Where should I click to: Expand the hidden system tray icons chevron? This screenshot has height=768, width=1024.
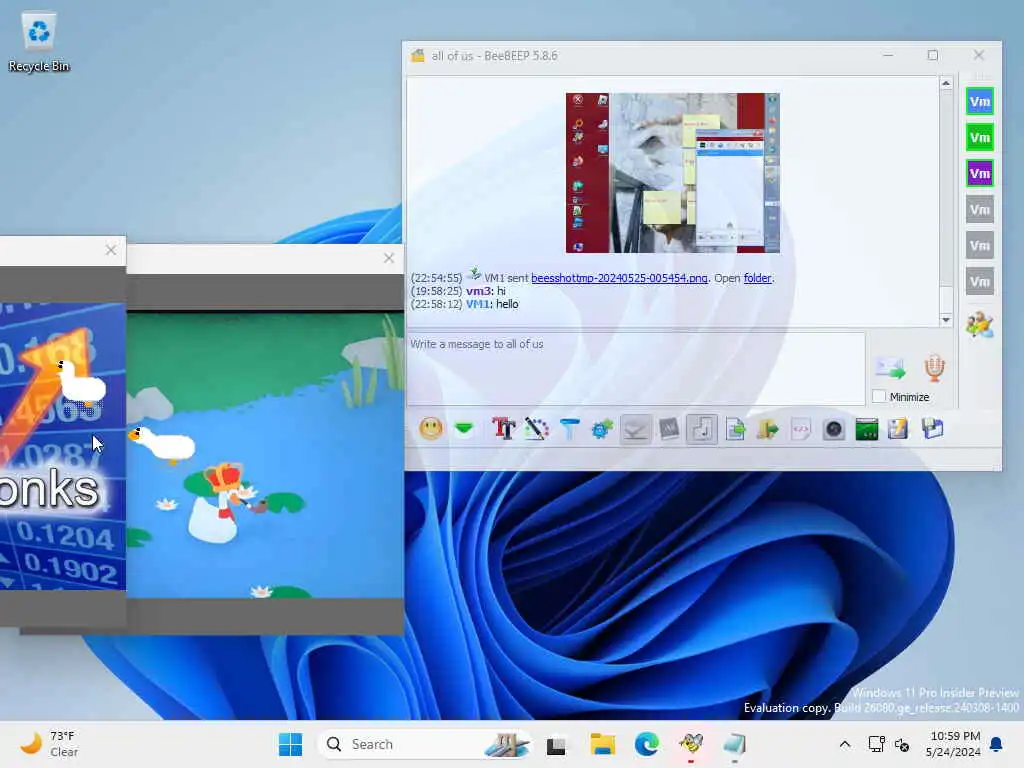pos(844,744)
